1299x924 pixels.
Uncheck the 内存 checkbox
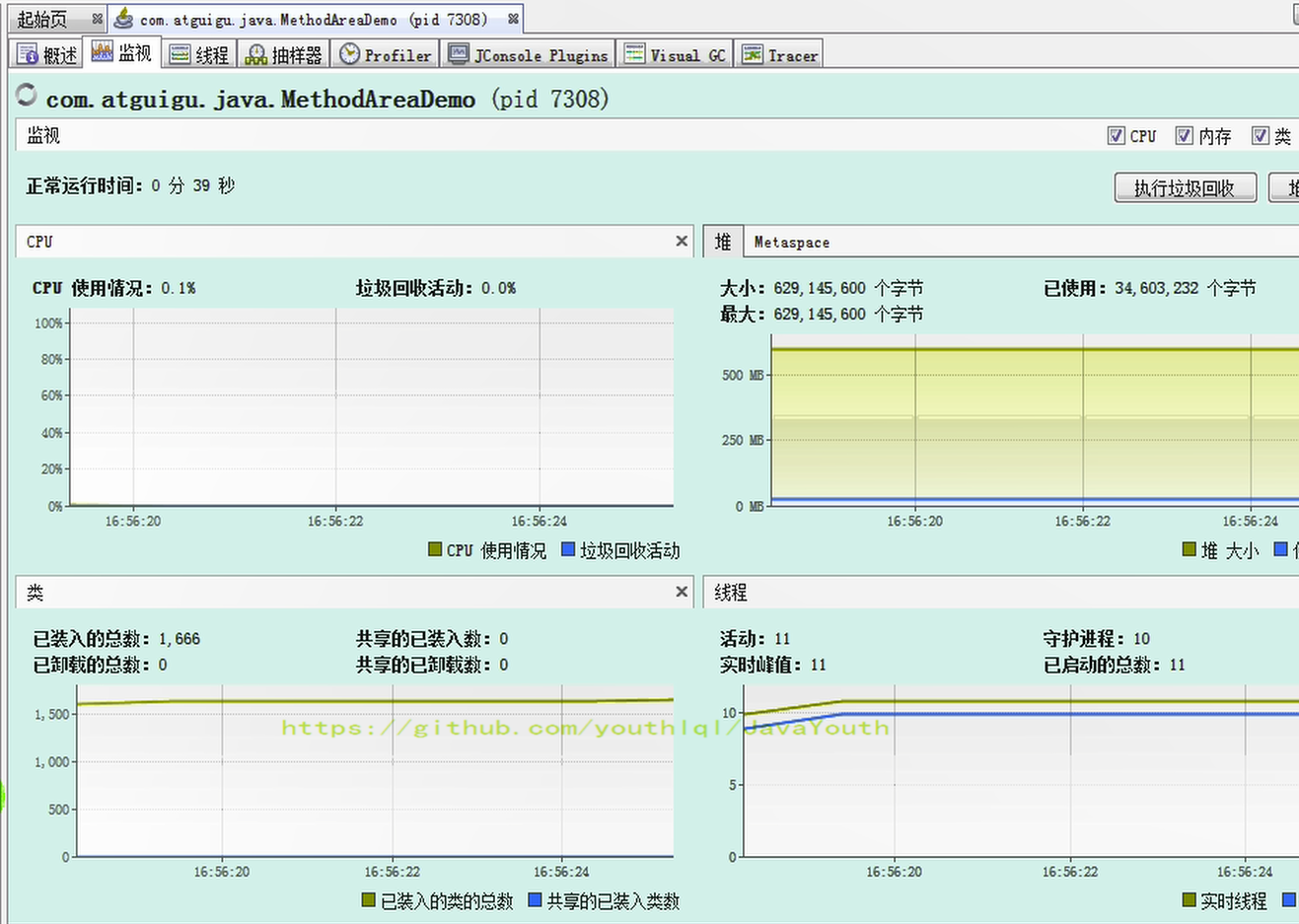[x=1185, y=136]
